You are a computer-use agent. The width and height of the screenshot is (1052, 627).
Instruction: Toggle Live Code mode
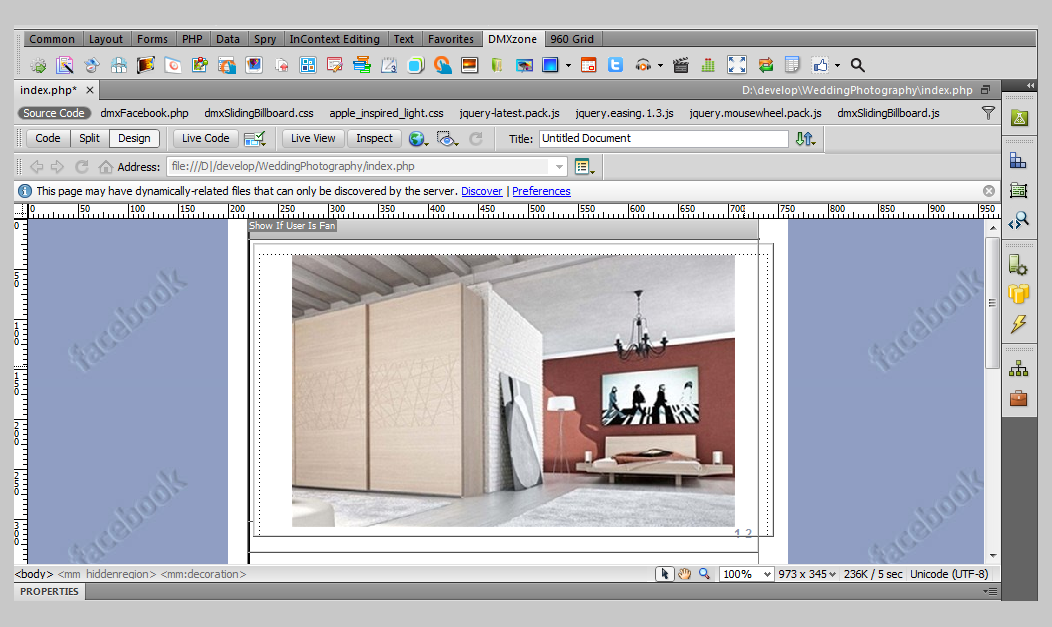click(205, 138)
